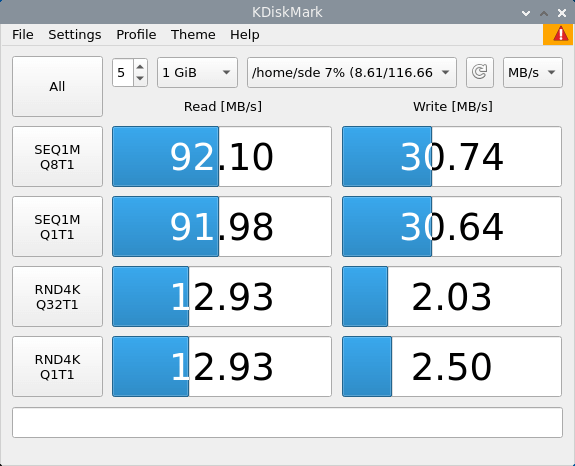Start the RND4K Q32T1 benchmark

coord(58,297)
